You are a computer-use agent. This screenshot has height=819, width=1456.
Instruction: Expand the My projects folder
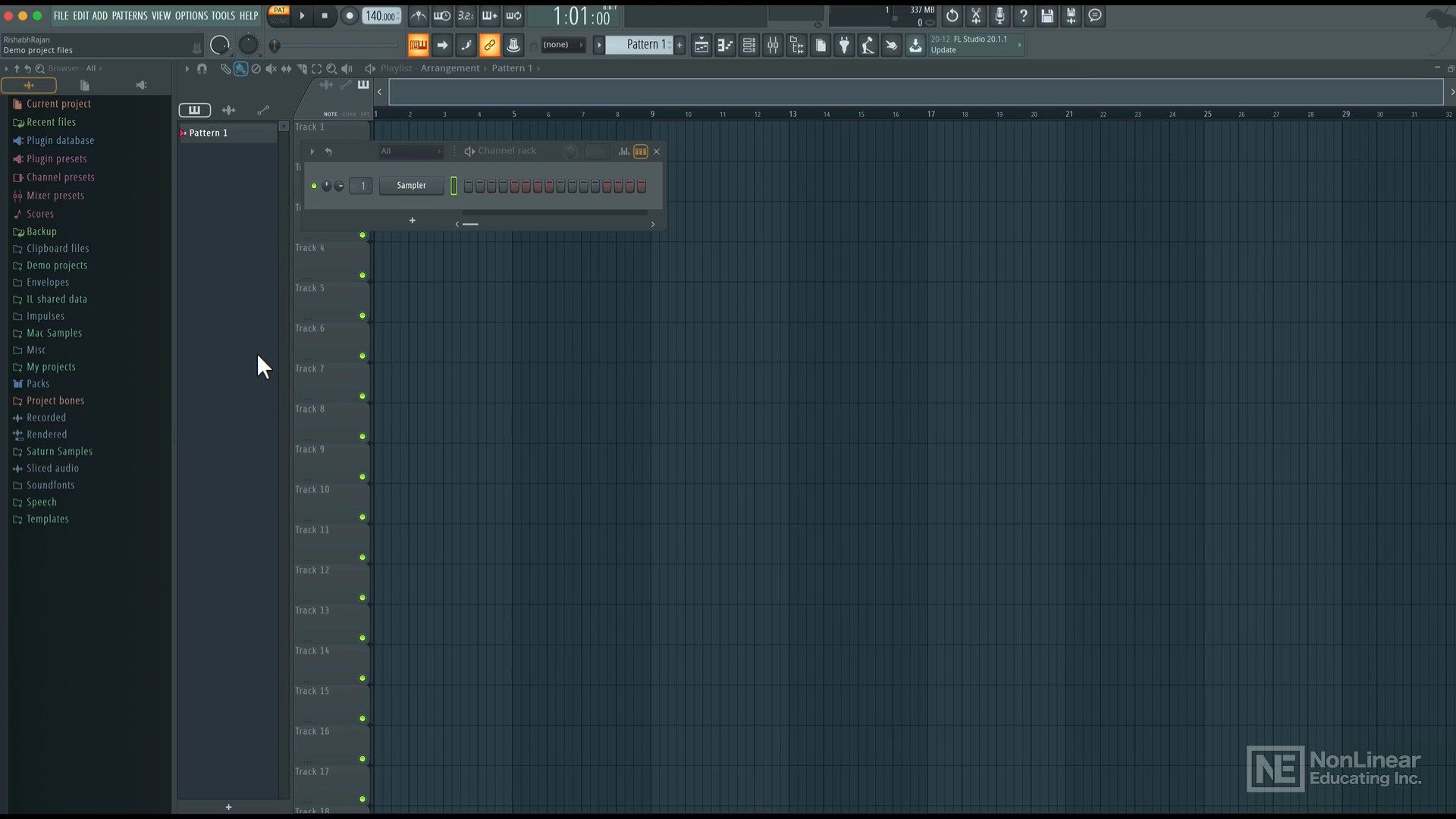point(50,366)
